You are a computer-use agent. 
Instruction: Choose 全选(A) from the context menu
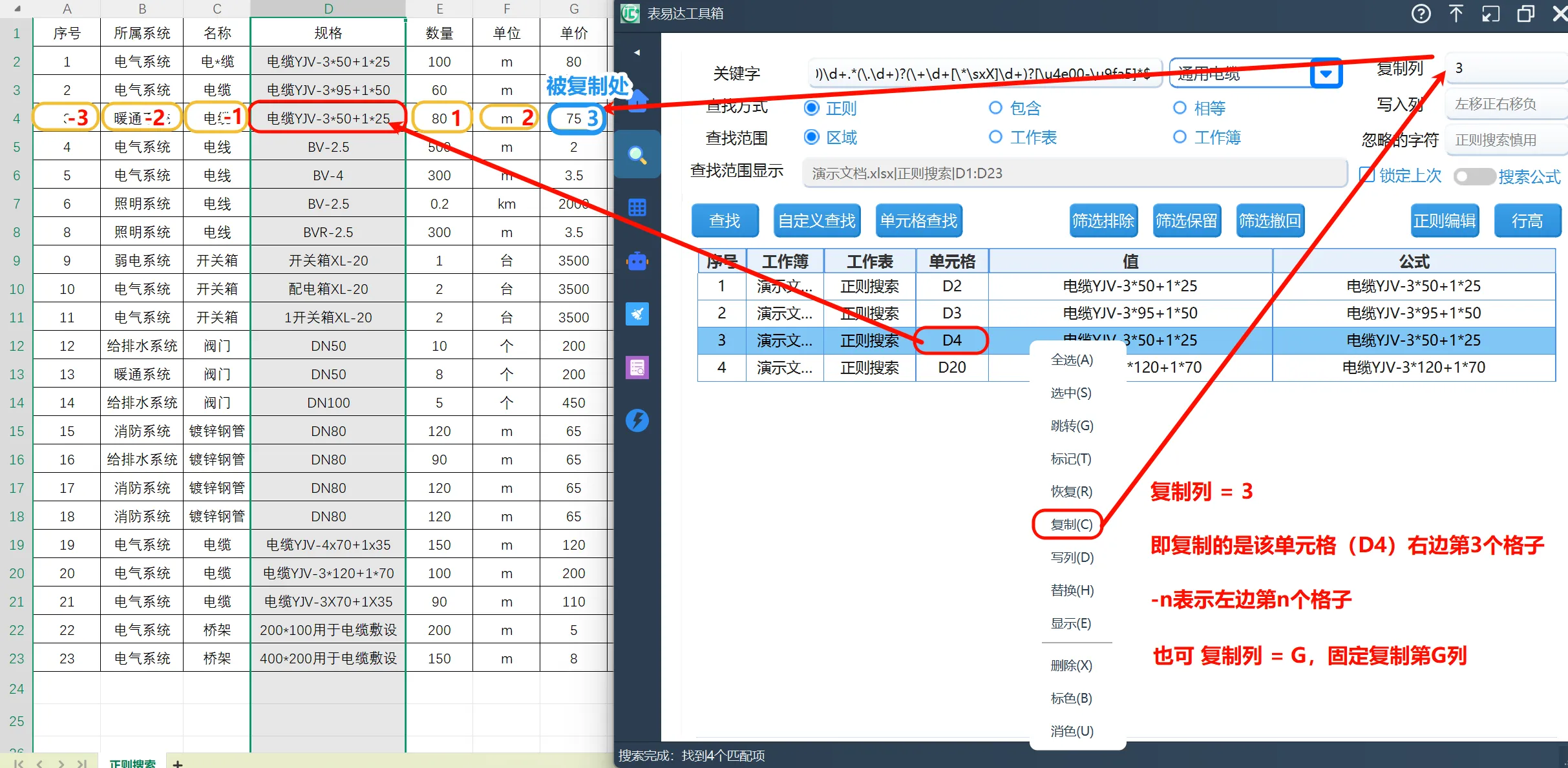click(x=1072, y=360)
